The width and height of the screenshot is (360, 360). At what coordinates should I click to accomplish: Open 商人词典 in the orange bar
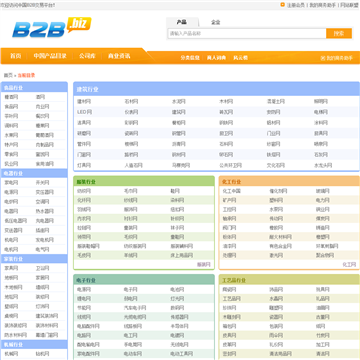216,58
